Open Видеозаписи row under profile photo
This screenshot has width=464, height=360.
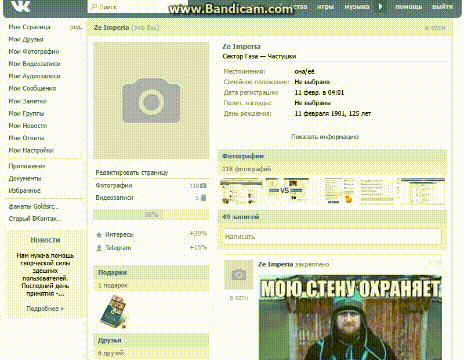(x=151, y=198)
